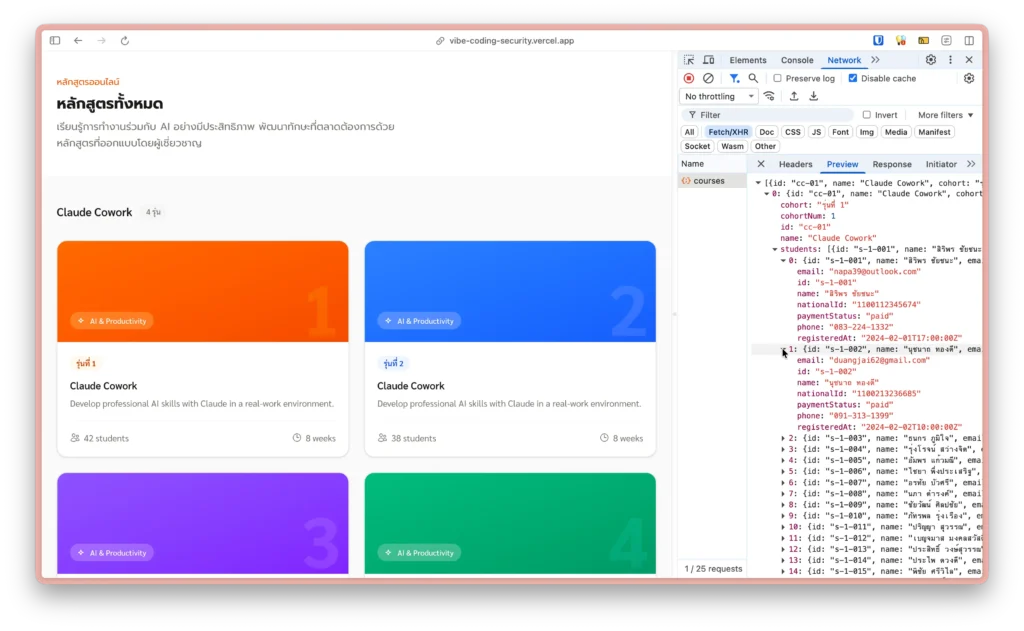Viewport: 1024px width, 631px height.
Task: Export HAR with the download arrow
Action: [x=814, y=97]
